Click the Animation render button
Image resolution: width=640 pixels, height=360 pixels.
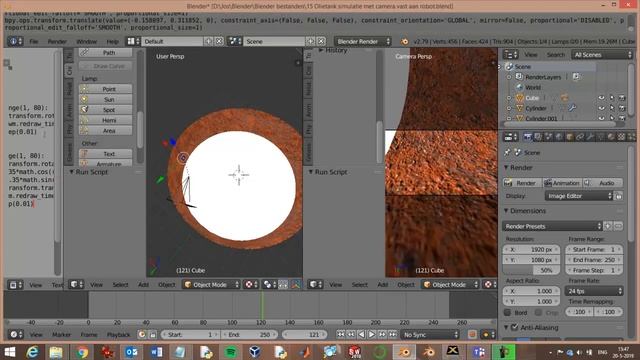click(562, 183)
